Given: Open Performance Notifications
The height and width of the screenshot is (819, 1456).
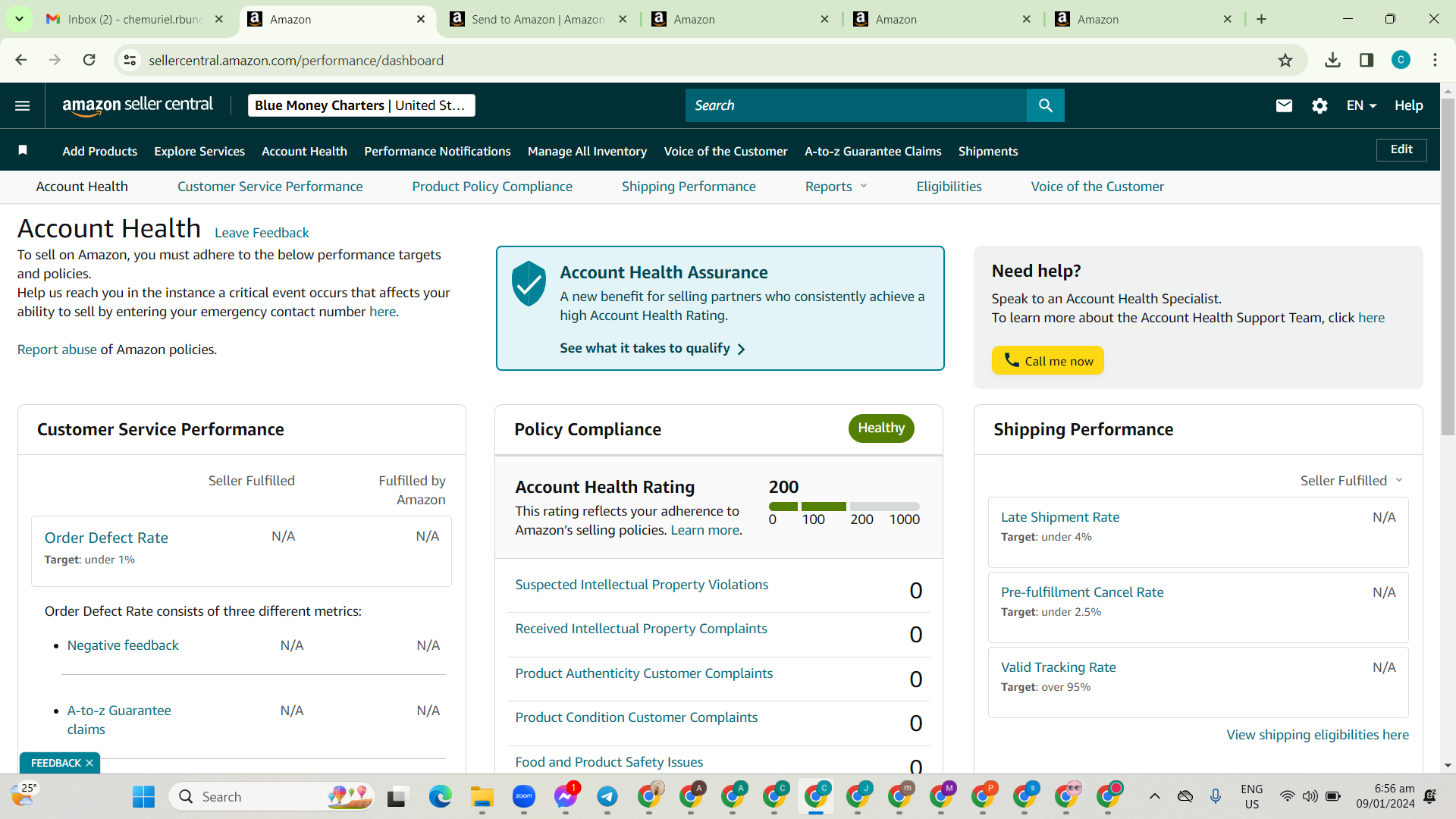Looking at the screenshot, I should (x=438, y=151).
